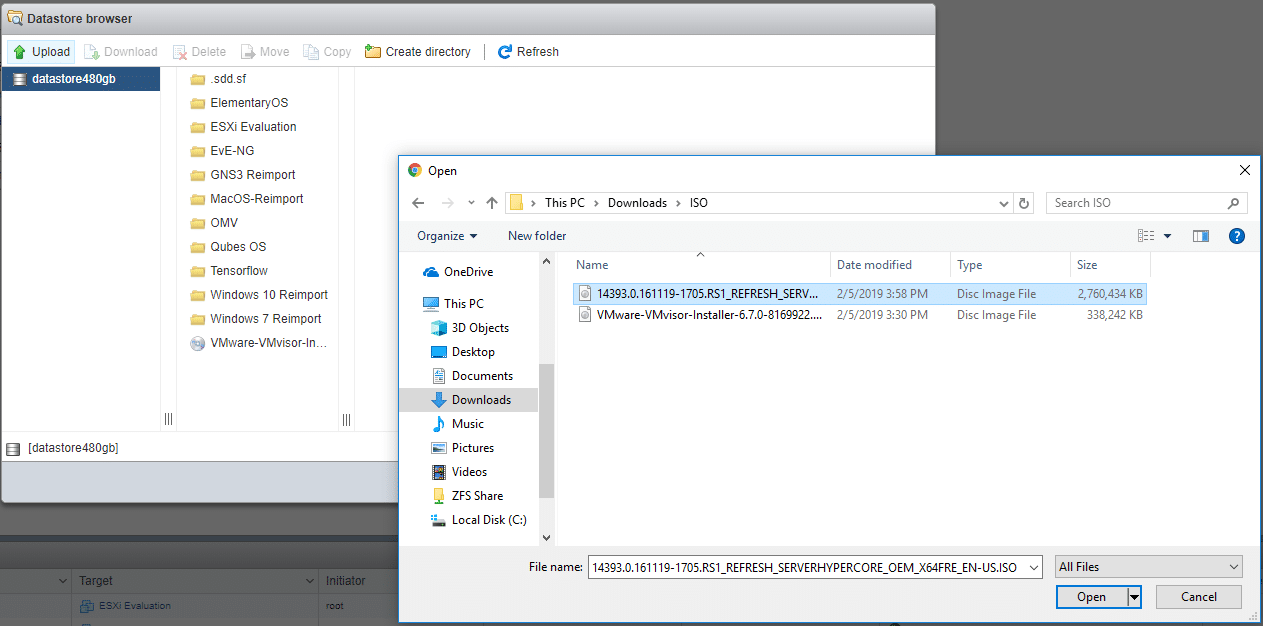Image resolution: width=1263 pixels, height=626 pixels.
Task: Click the Back arrow in Open dialog
Action: point(419,203)
